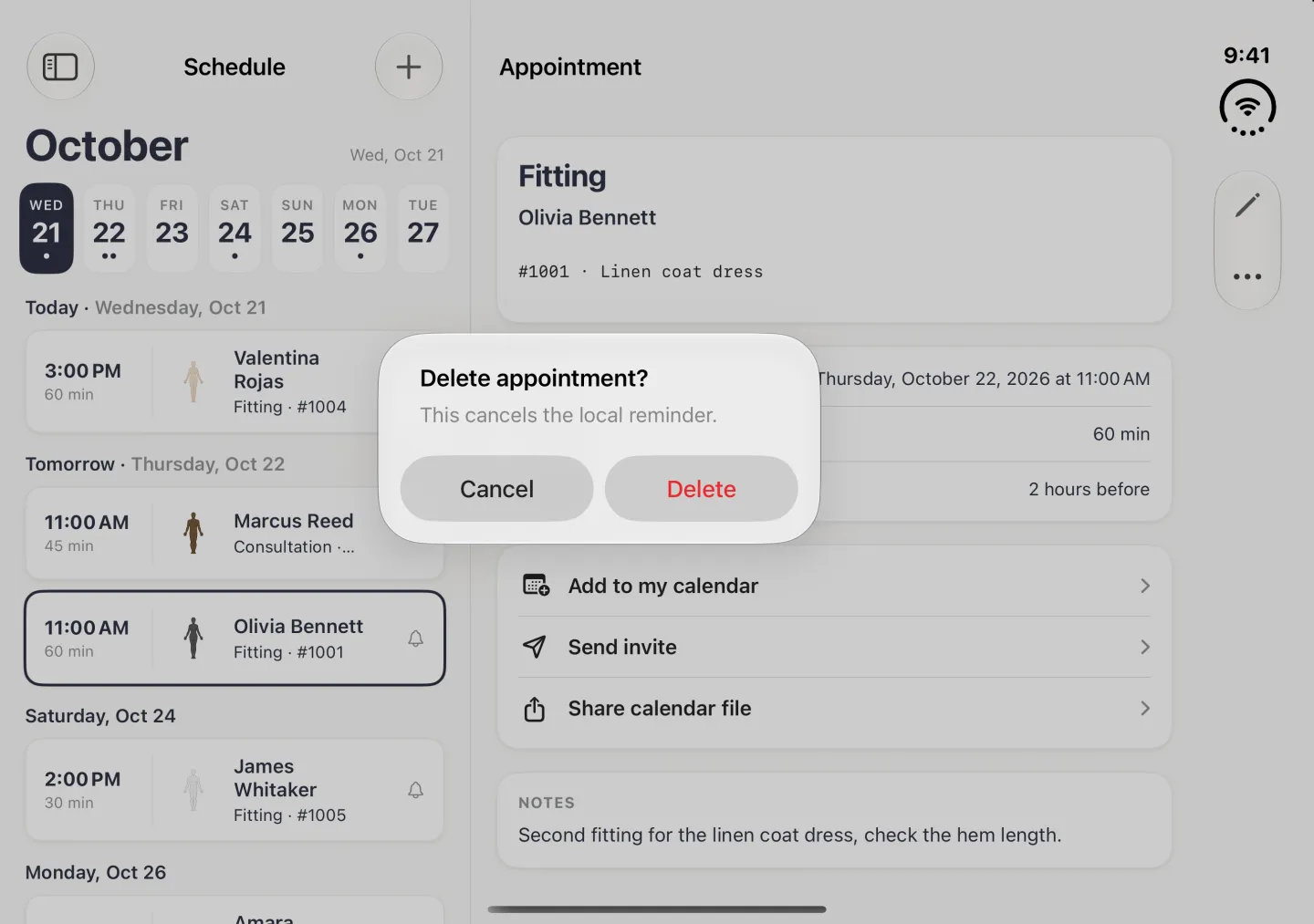
Task: Click the Appointment panel title
Action: [570, 67]
